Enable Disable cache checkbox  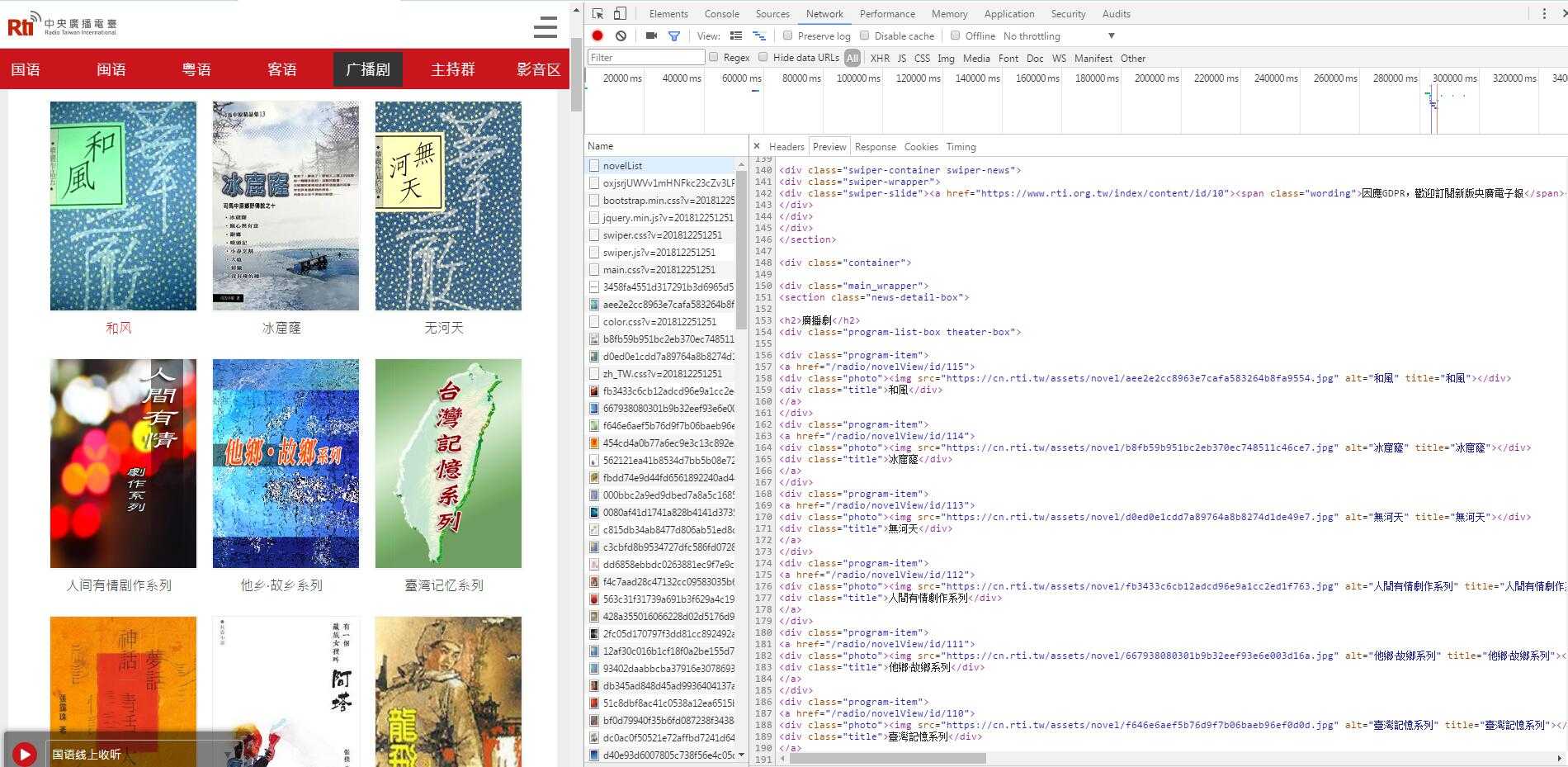tap(864, 36)
